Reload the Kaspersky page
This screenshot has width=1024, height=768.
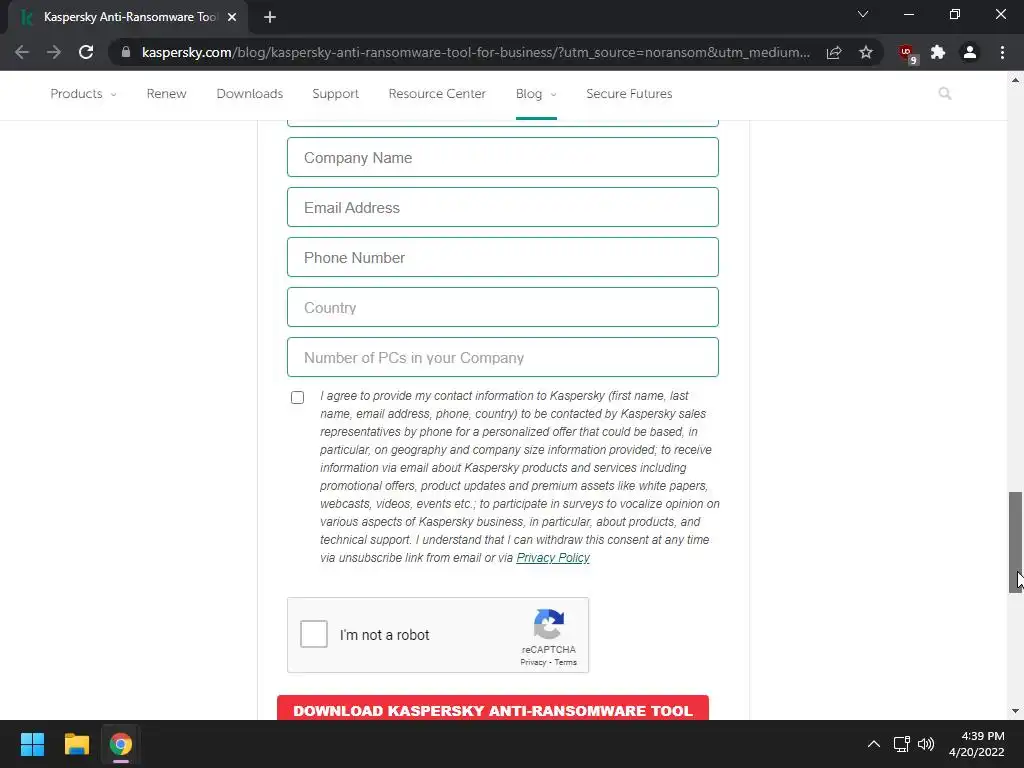[x=86, y=52]
